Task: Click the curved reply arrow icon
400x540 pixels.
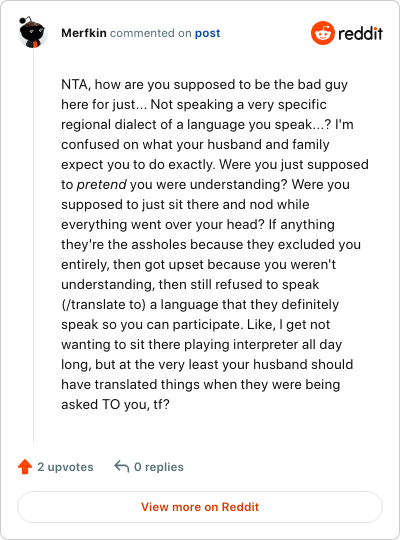Action: pos(122,466)
